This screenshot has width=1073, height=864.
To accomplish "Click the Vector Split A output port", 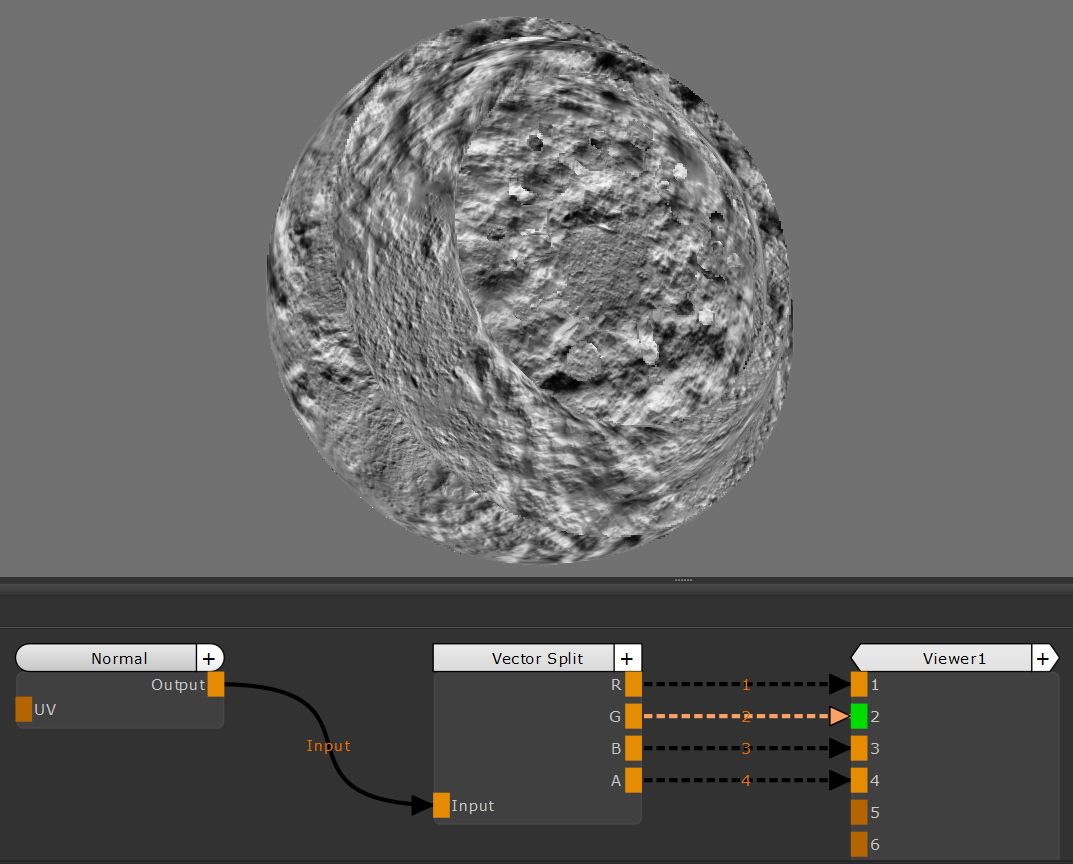I will coord(633,780).
